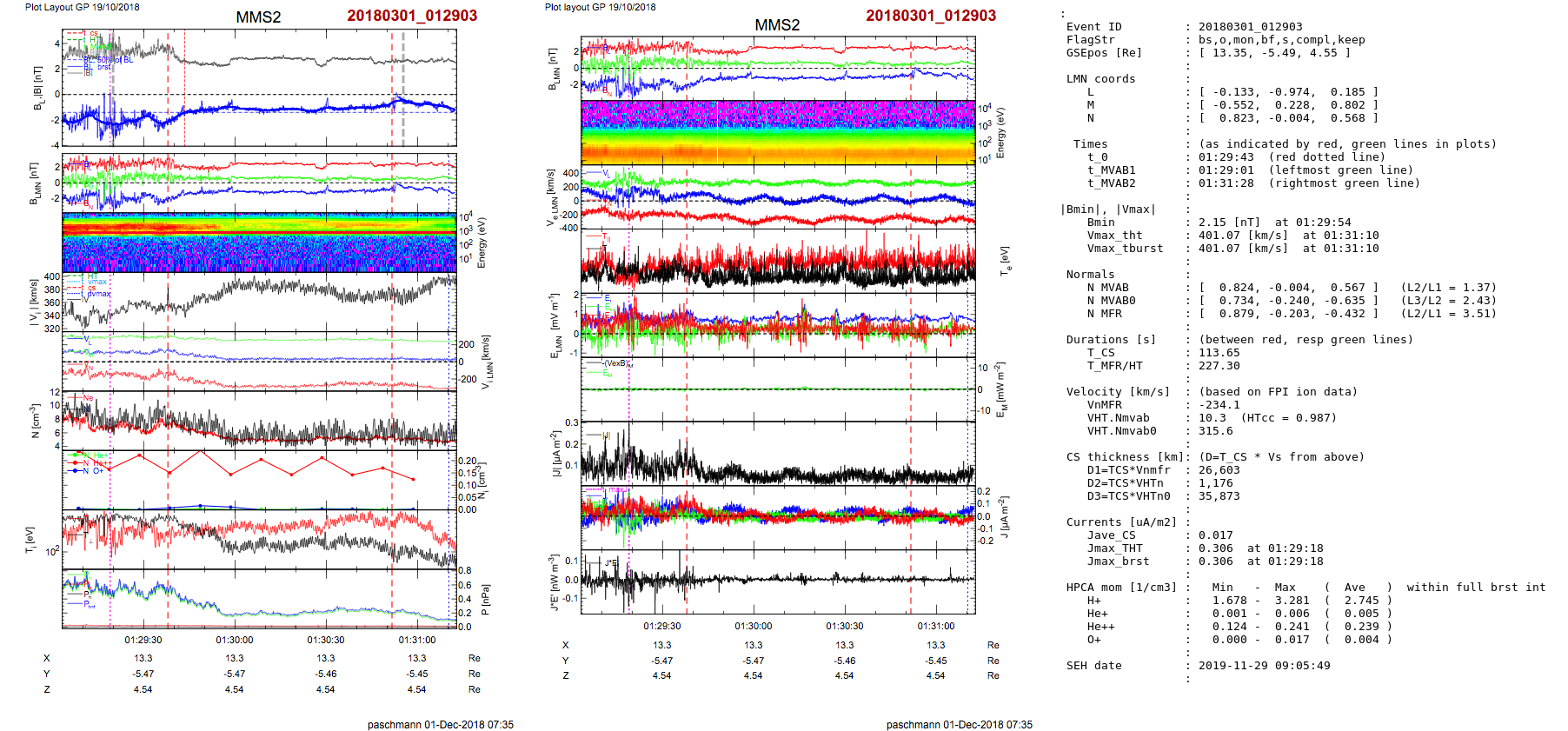Click the LMN coords heading

[x=1100, y=79]
